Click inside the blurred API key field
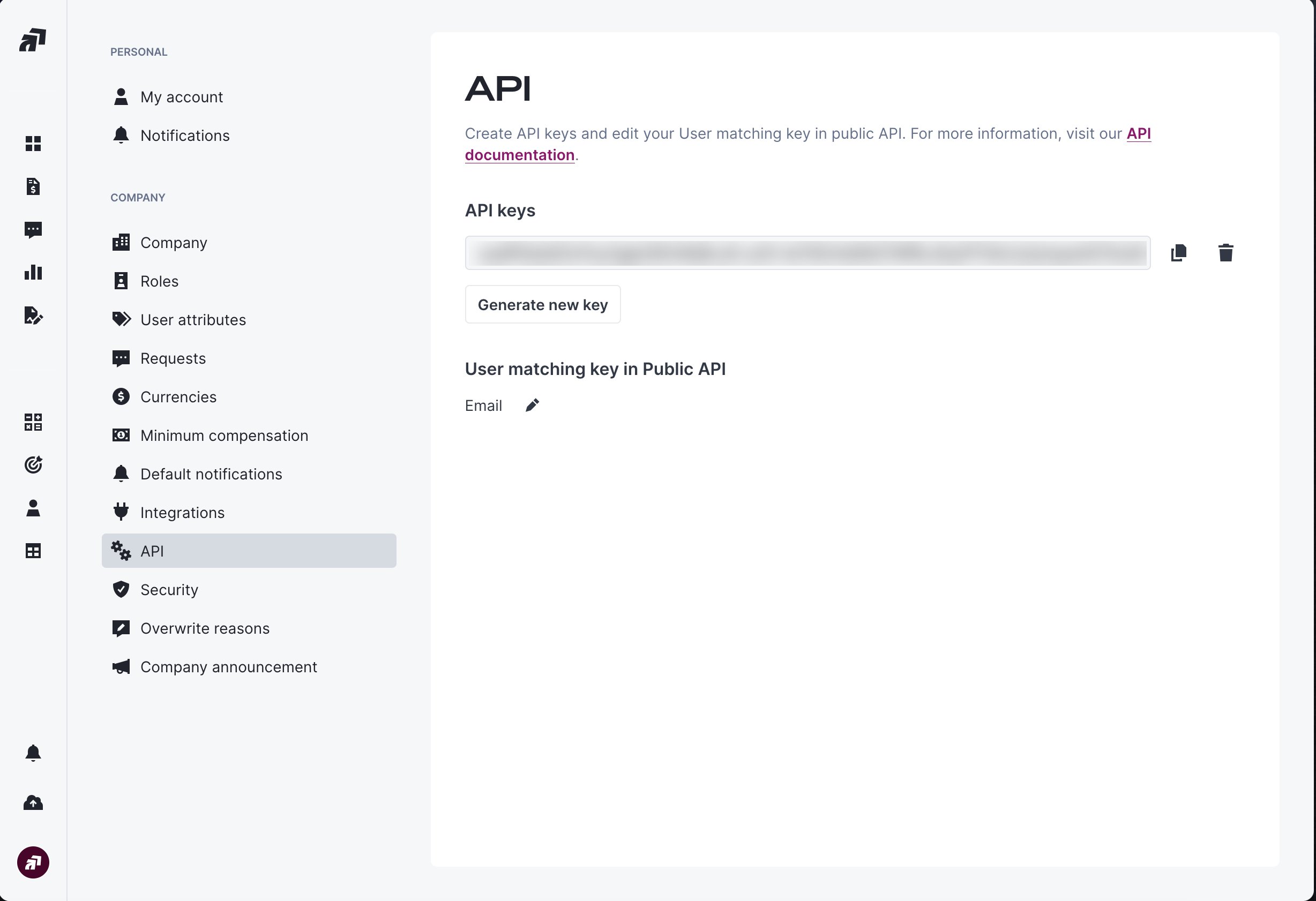The width and height of the screenshot is (1316, 901). [807, 252]
